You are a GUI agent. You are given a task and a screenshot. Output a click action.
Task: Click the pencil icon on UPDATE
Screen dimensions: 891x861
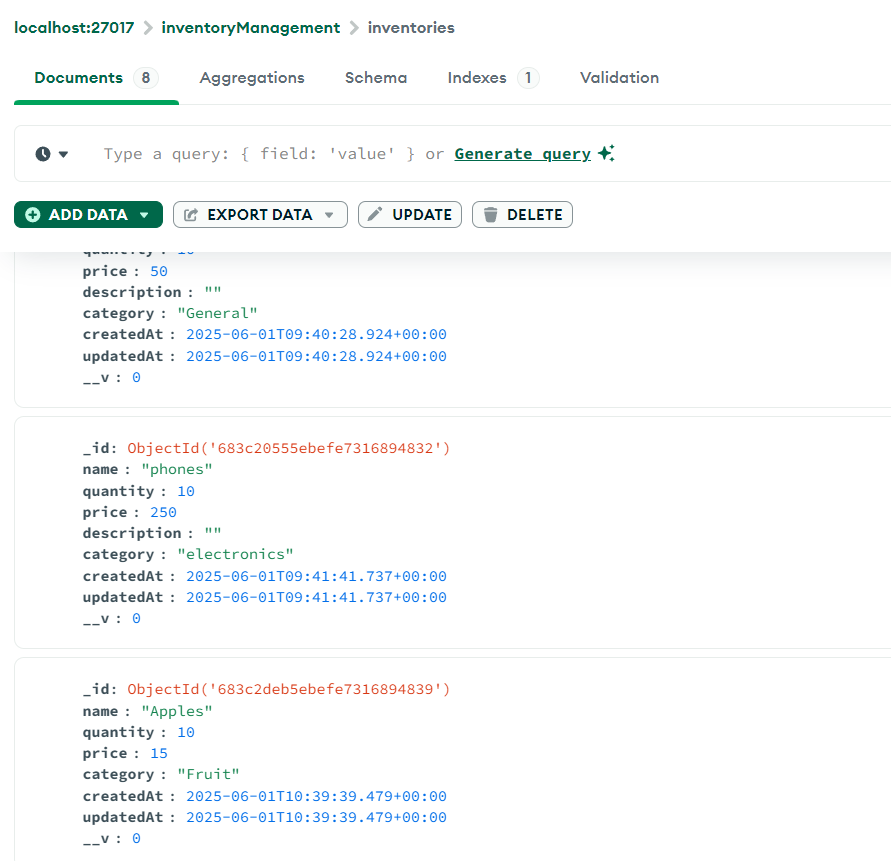click(x=376, y=215)
